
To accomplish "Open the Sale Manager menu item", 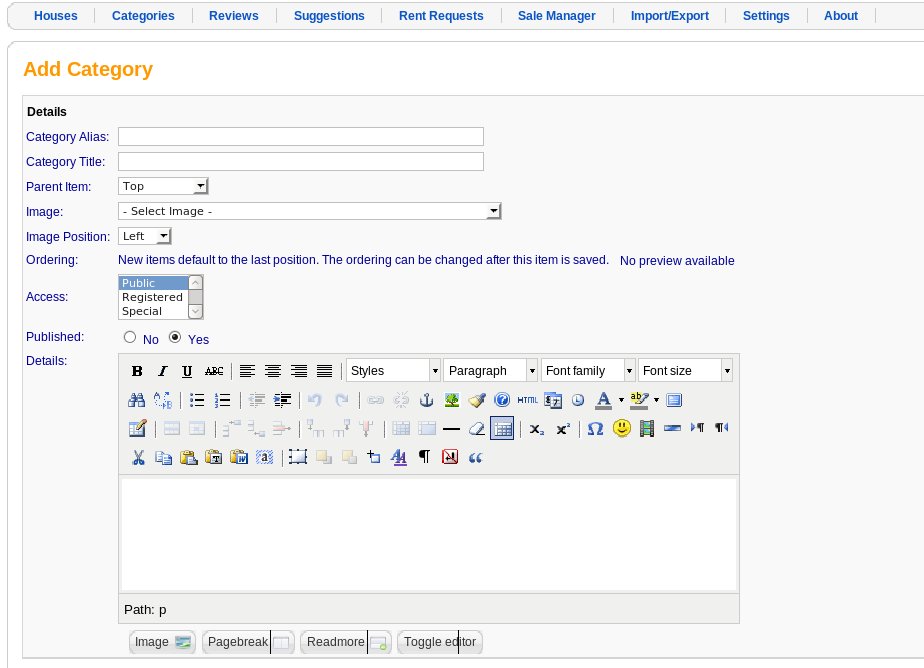I will [x=556, y=16].
